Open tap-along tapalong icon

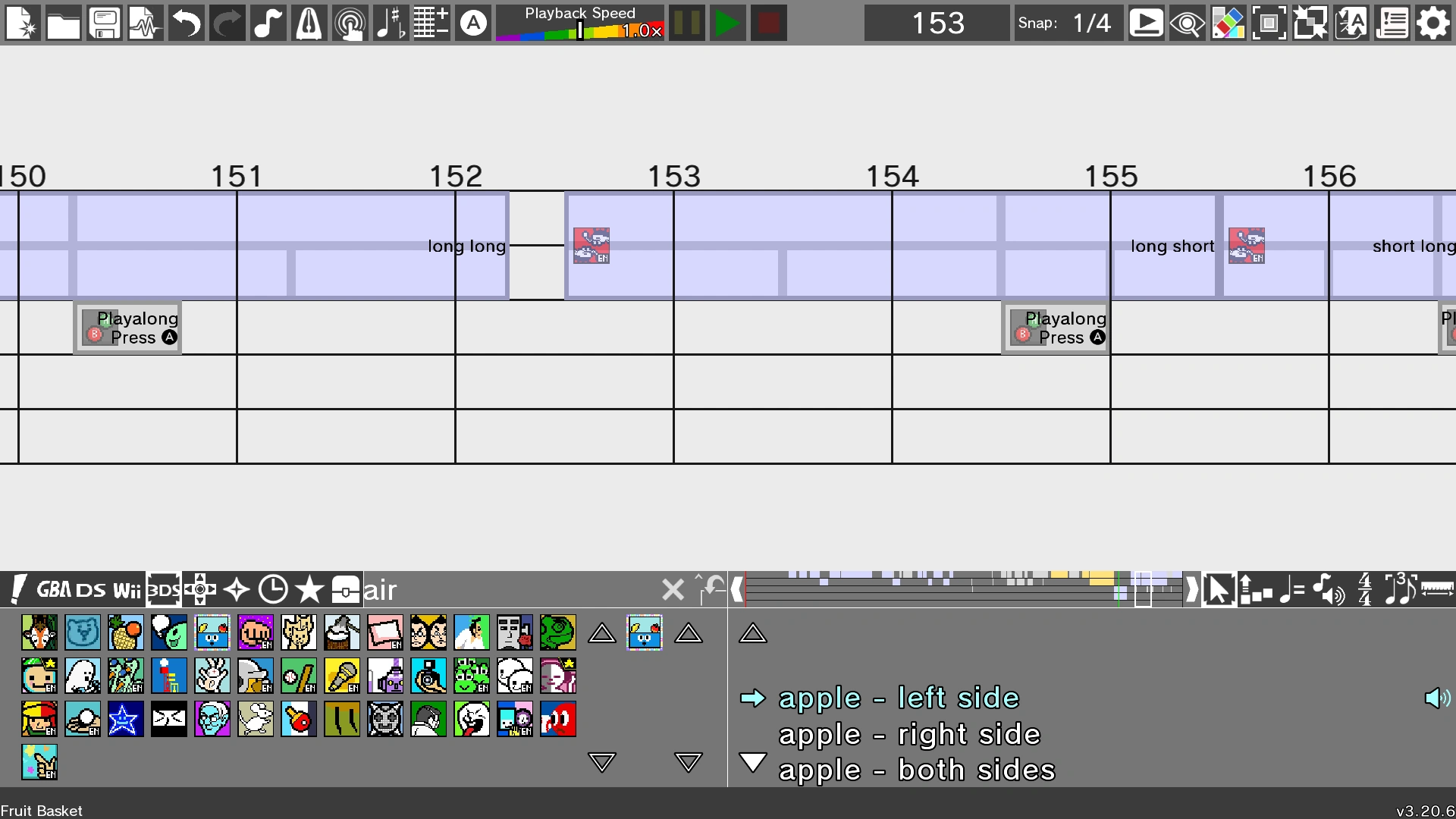pos(350,24)
